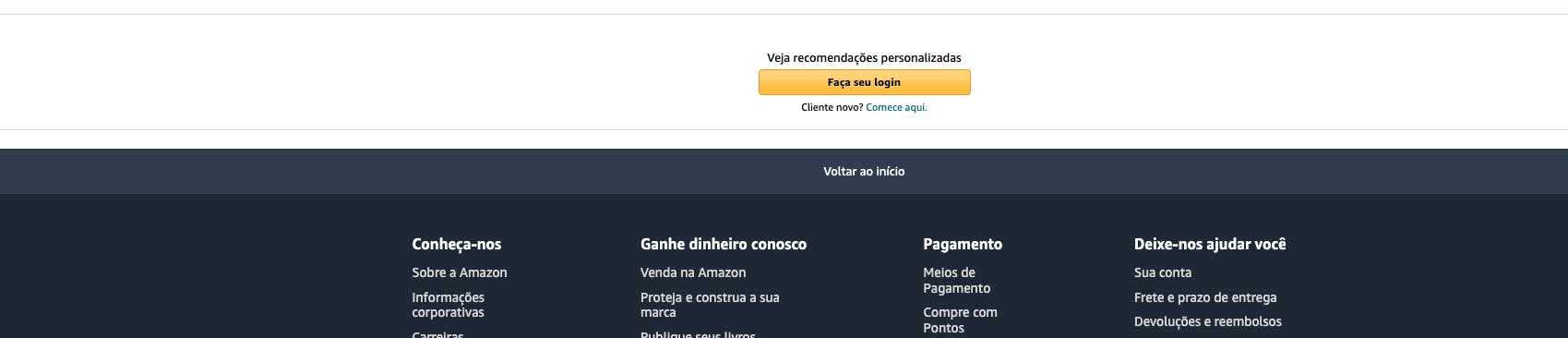1568x338 pixels.
Task: Click the Faça seu login button
Action: coord(864,82)
